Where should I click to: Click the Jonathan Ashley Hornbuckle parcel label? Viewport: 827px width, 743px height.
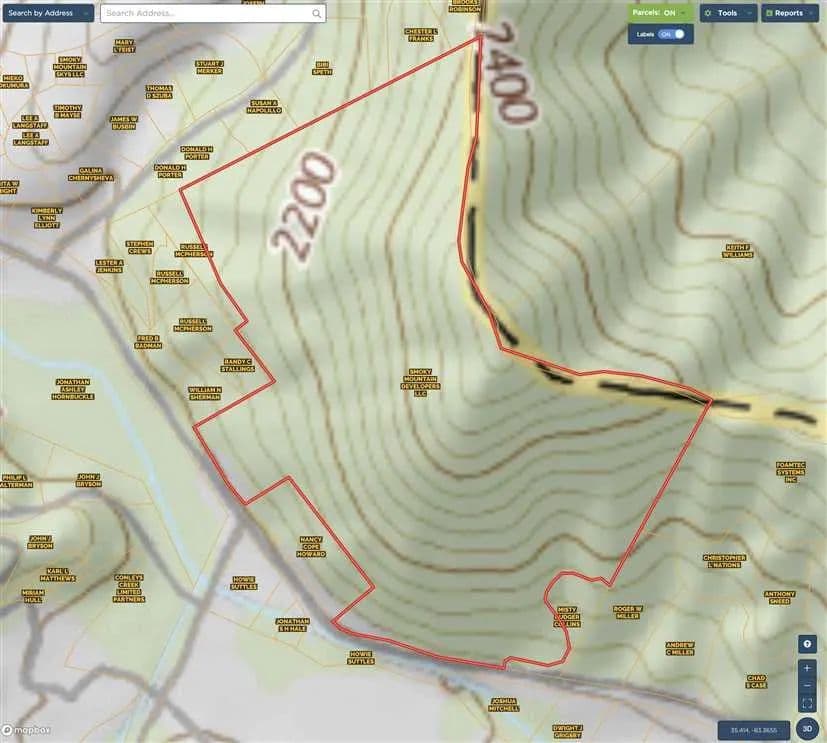point(73,389)
